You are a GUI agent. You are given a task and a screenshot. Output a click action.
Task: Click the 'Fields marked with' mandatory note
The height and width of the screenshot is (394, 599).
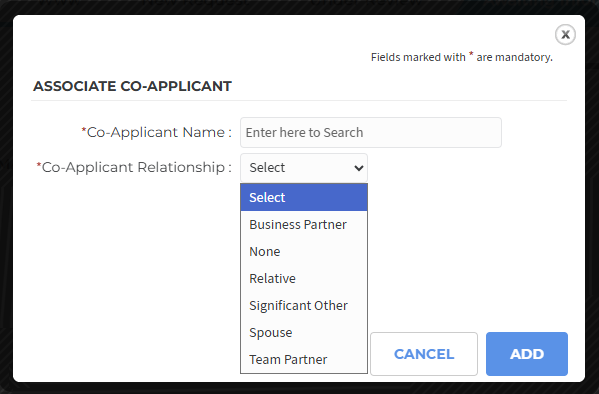tap(461, 57)
